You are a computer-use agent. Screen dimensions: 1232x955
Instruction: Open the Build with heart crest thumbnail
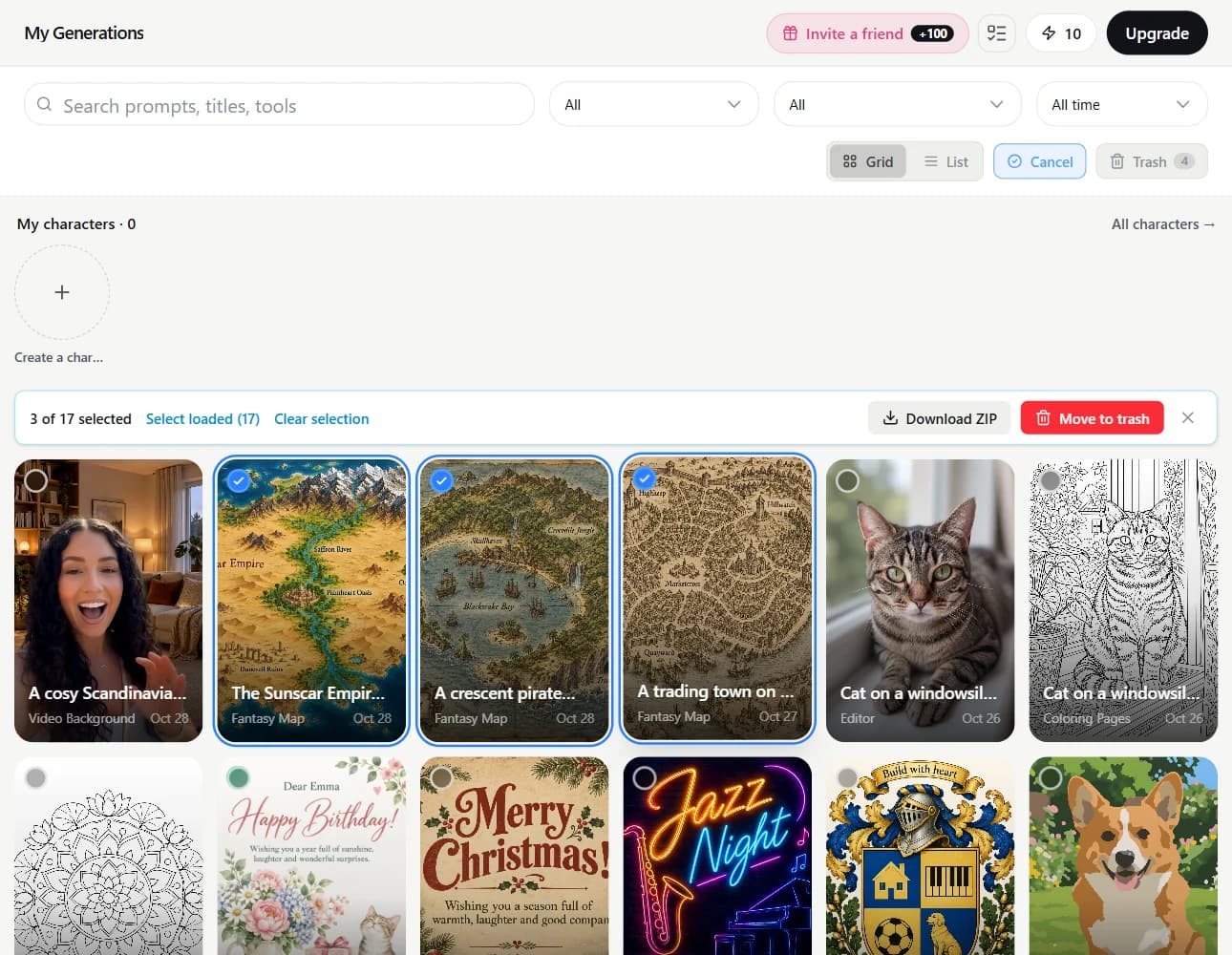coord(920,856)
